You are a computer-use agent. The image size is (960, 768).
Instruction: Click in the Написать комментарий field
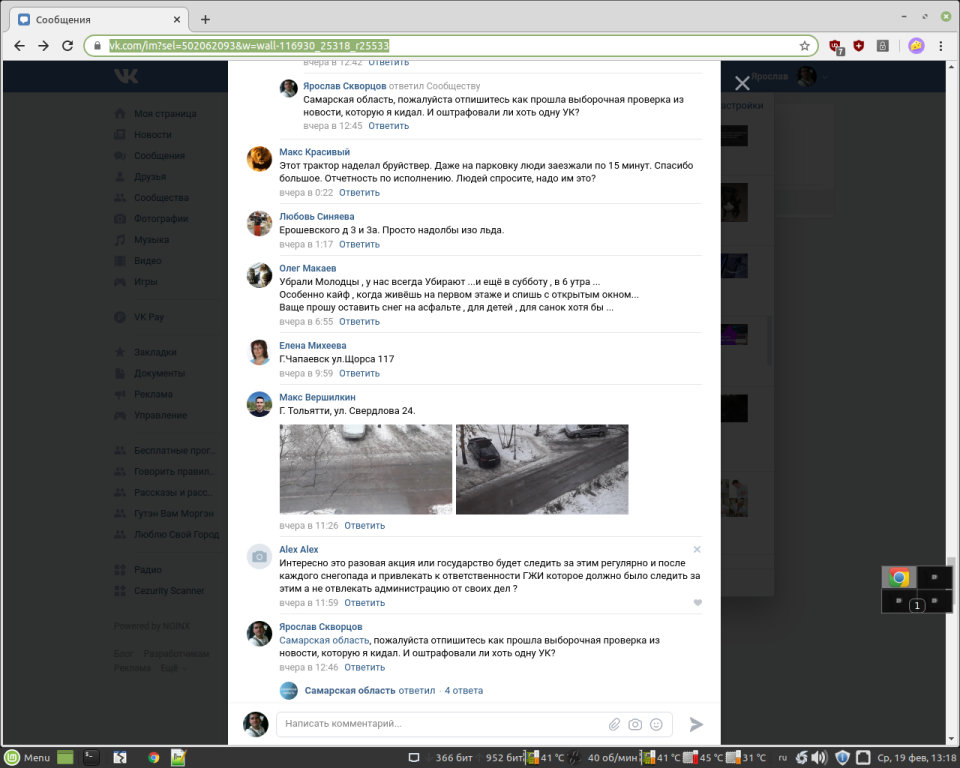(x=440, y=724)
